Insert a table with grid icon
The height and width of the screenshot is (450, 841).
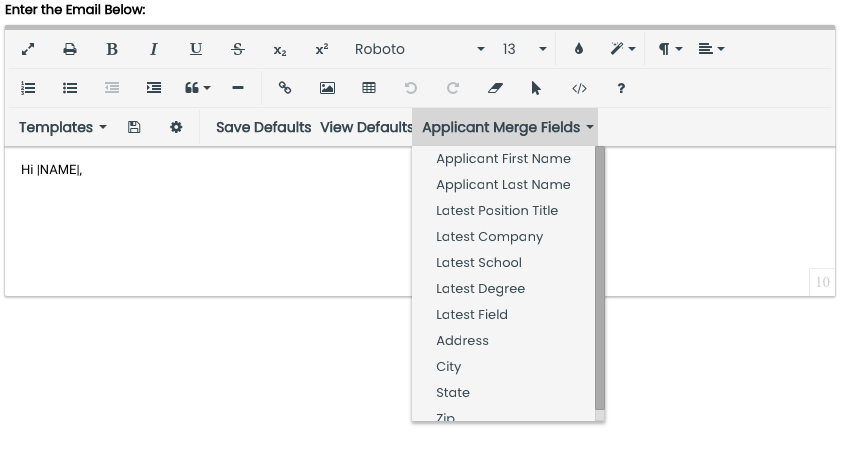[x=369, y=88]
